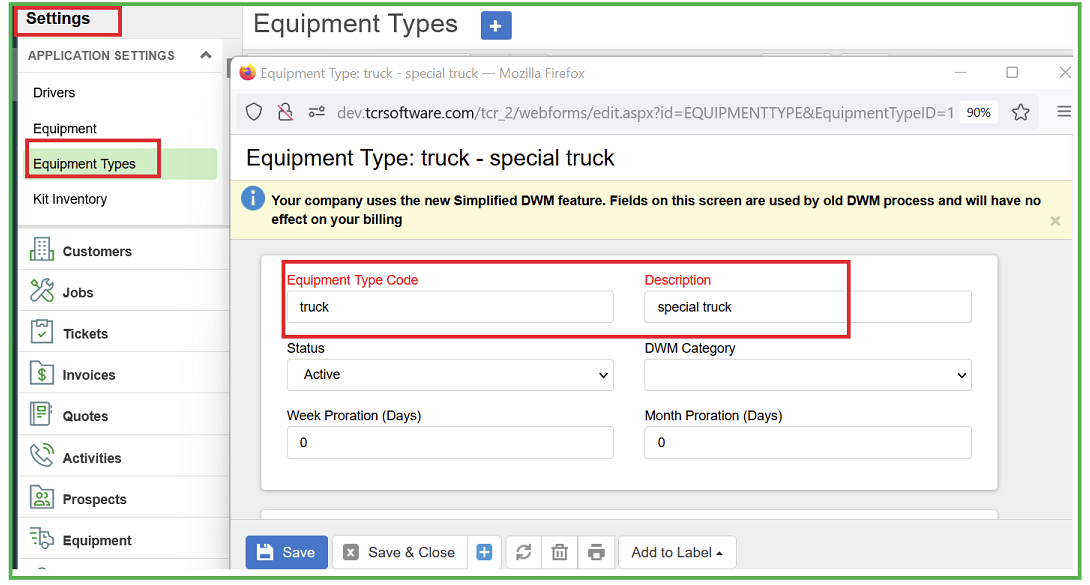
Task: Click the Equipment Types page heading
Action: tap(355, 24)
